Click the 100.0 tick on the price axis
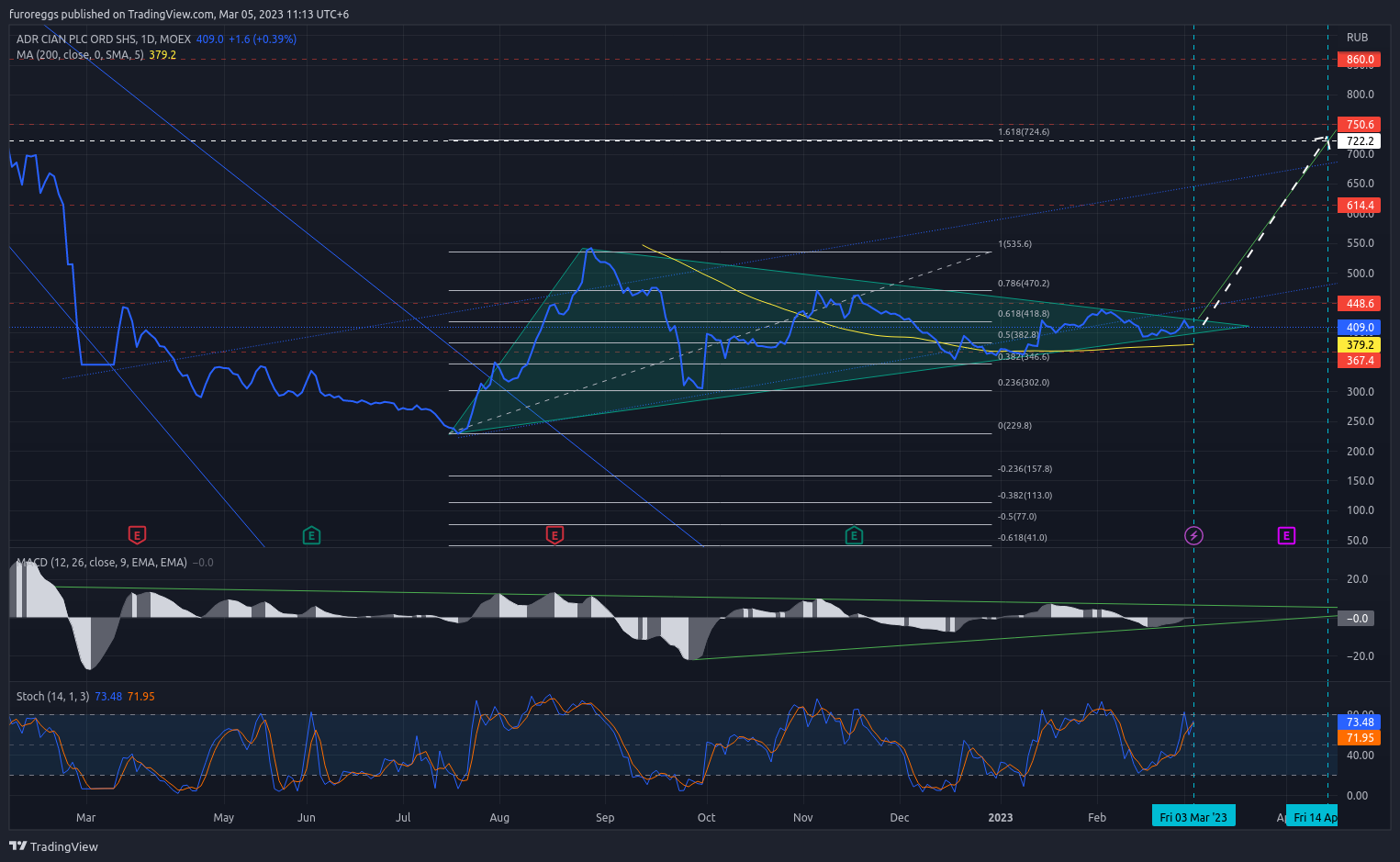This screenshot has width=1400, height=862. (x=1361, y=510)
